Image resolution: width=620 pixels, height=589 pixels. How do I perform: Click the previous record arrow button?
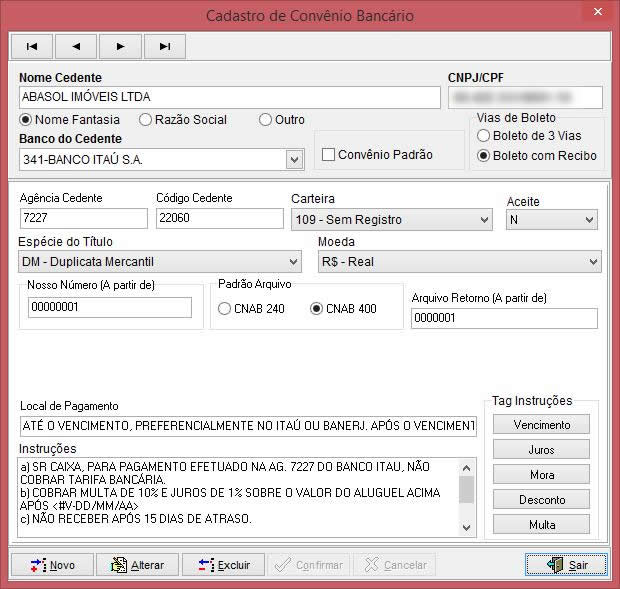76,46
